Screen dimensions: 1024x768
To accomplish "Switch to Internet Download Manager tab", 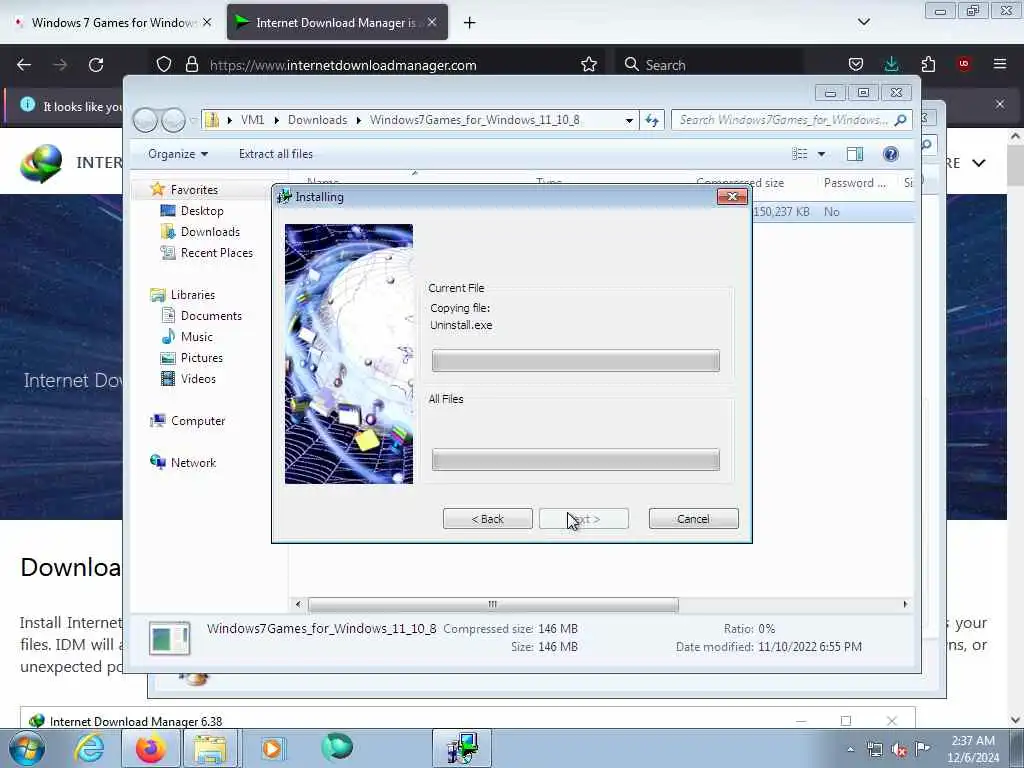I will (337, 23).
